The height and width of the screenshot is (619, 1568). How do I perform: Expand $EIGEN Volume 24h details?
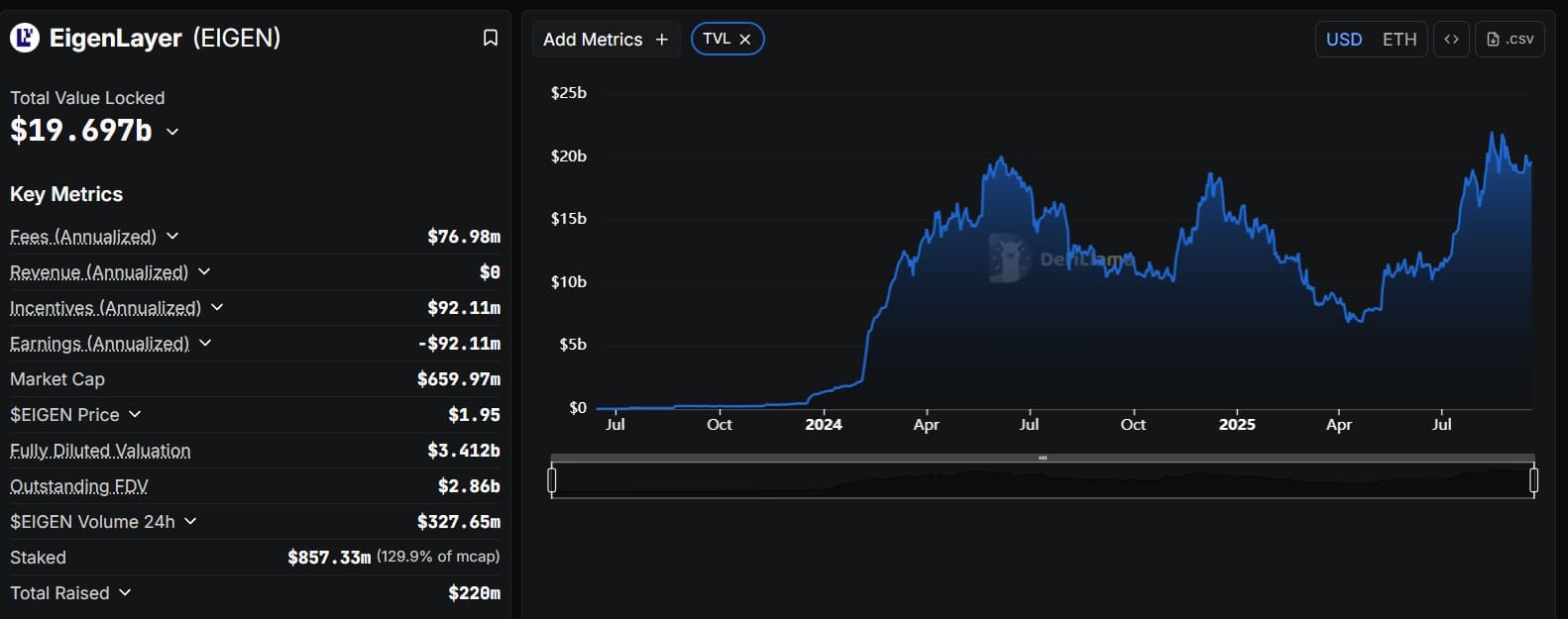tap(190, 521)
